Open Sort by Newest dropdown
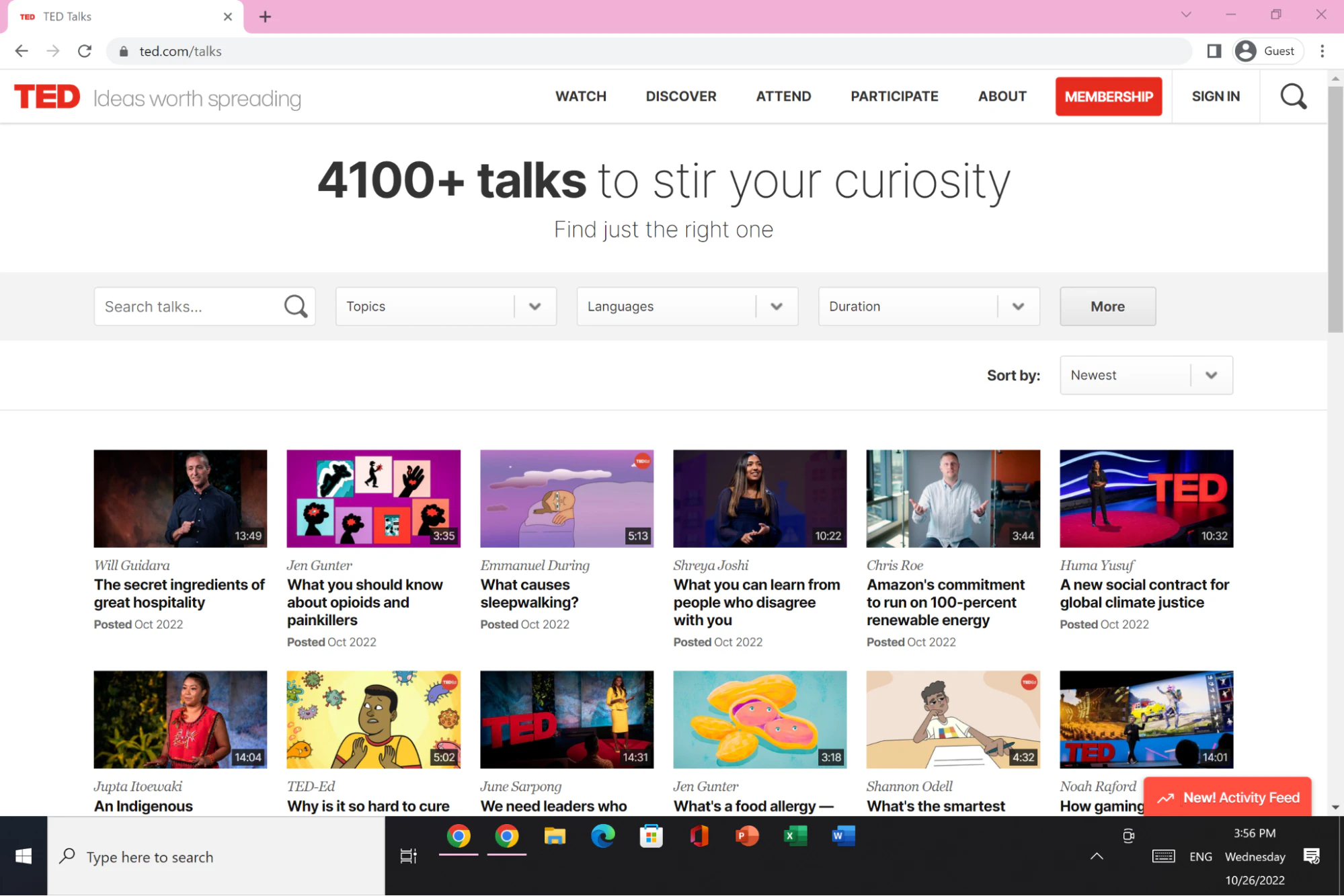 pos(1146,375)
